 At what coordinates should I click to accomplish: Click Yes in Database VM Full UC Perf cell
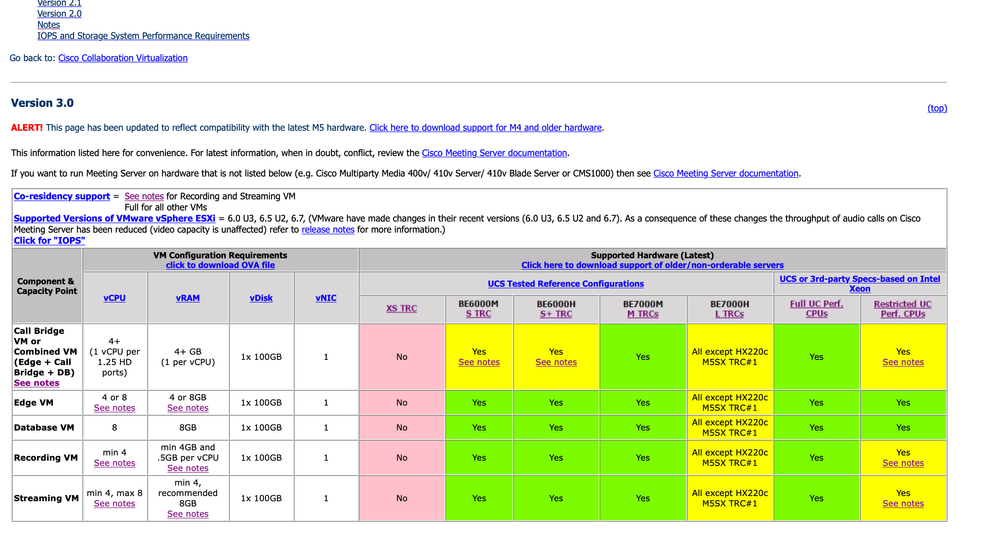(817, 428)
